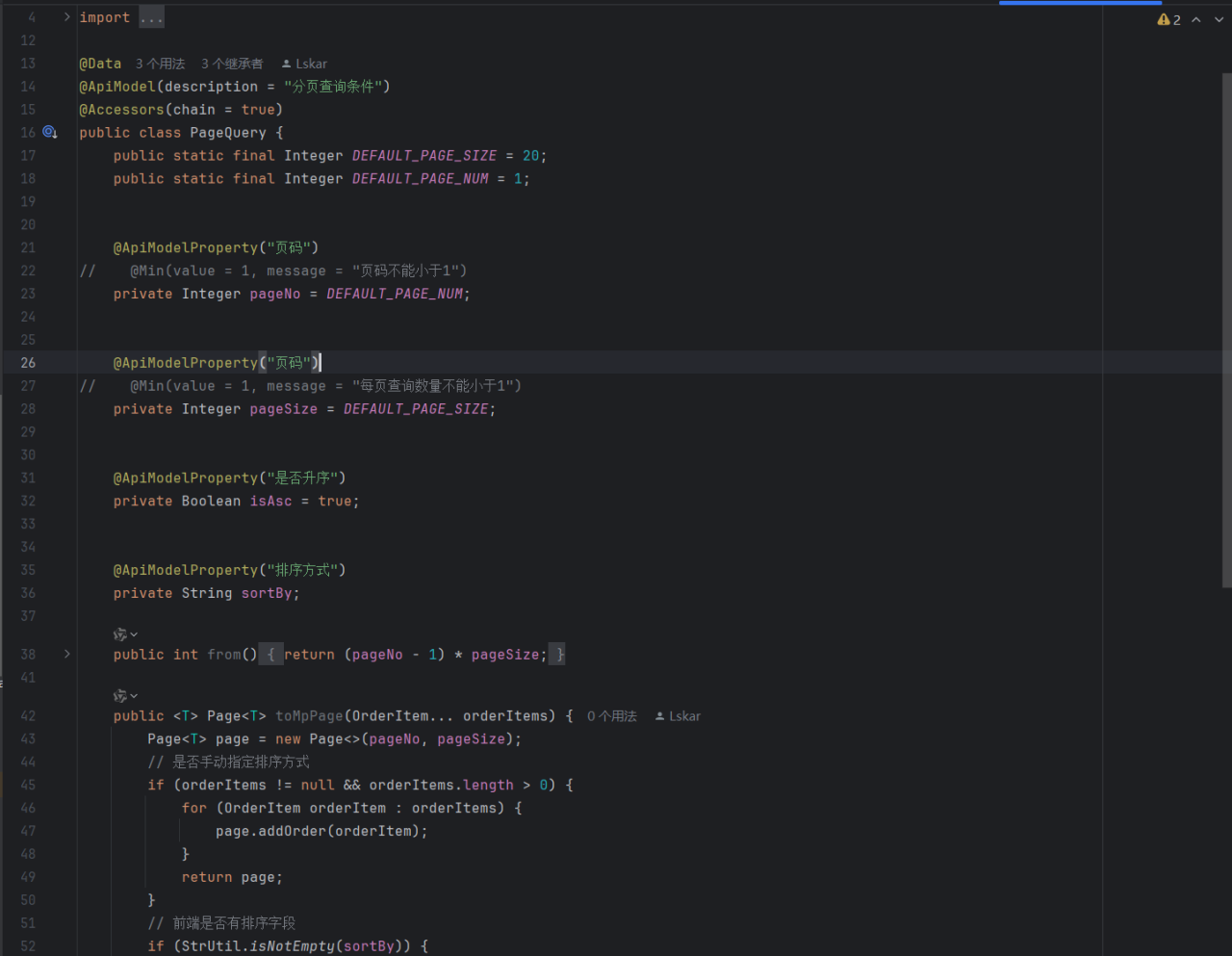Click sortBy field declaration on line 36
This screenshot has height=956, width=1232.
(x=267, y=594)
